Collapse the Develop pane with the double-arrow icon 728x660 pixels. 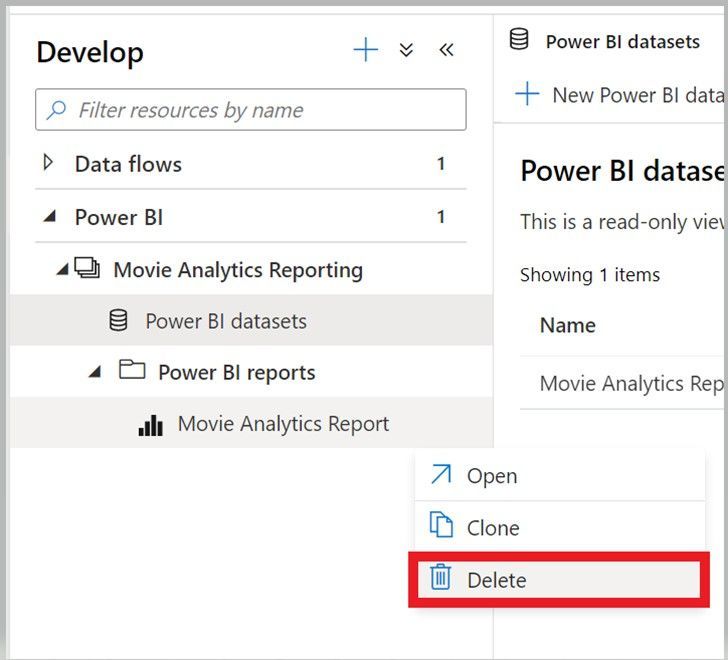coord(446,50)
